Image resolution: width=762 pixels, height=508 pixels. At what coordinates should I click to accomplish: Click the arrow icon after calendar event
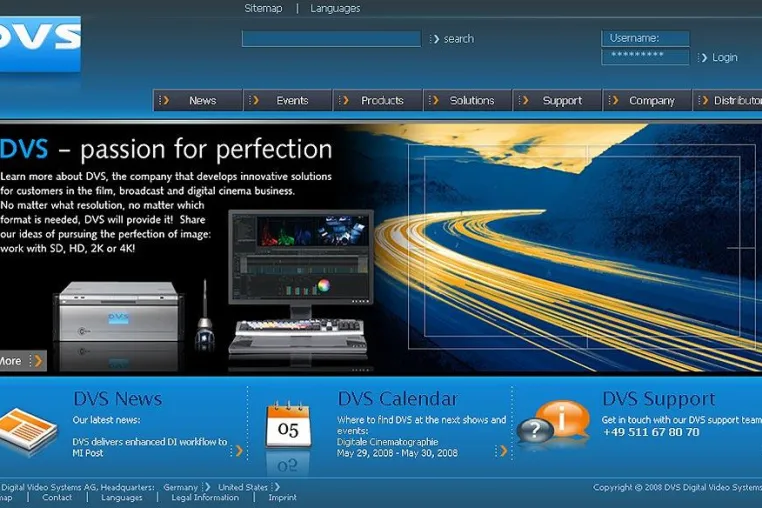point(502,451)
